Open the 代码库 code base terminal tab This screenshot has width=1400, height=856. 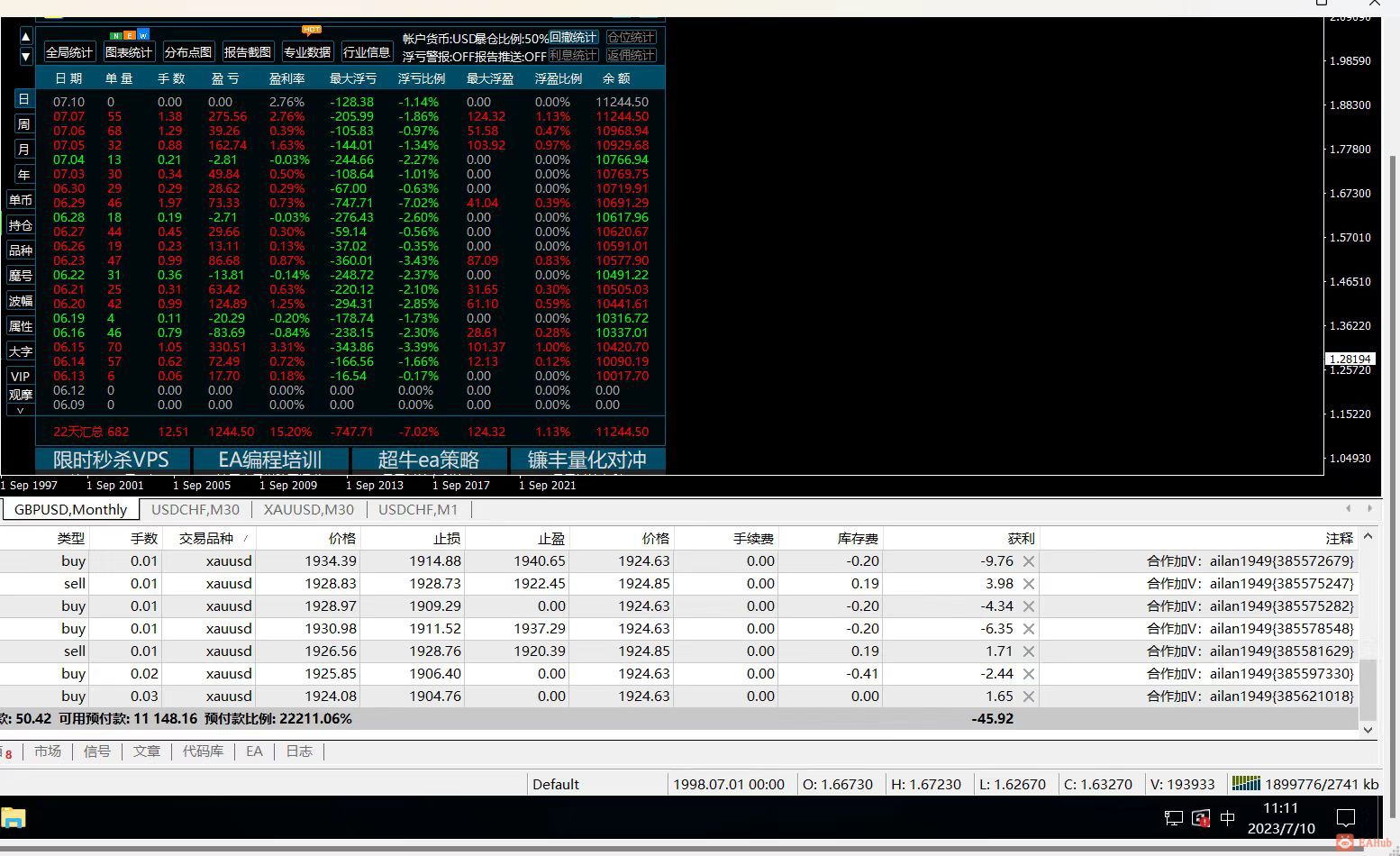coord(204,751)
